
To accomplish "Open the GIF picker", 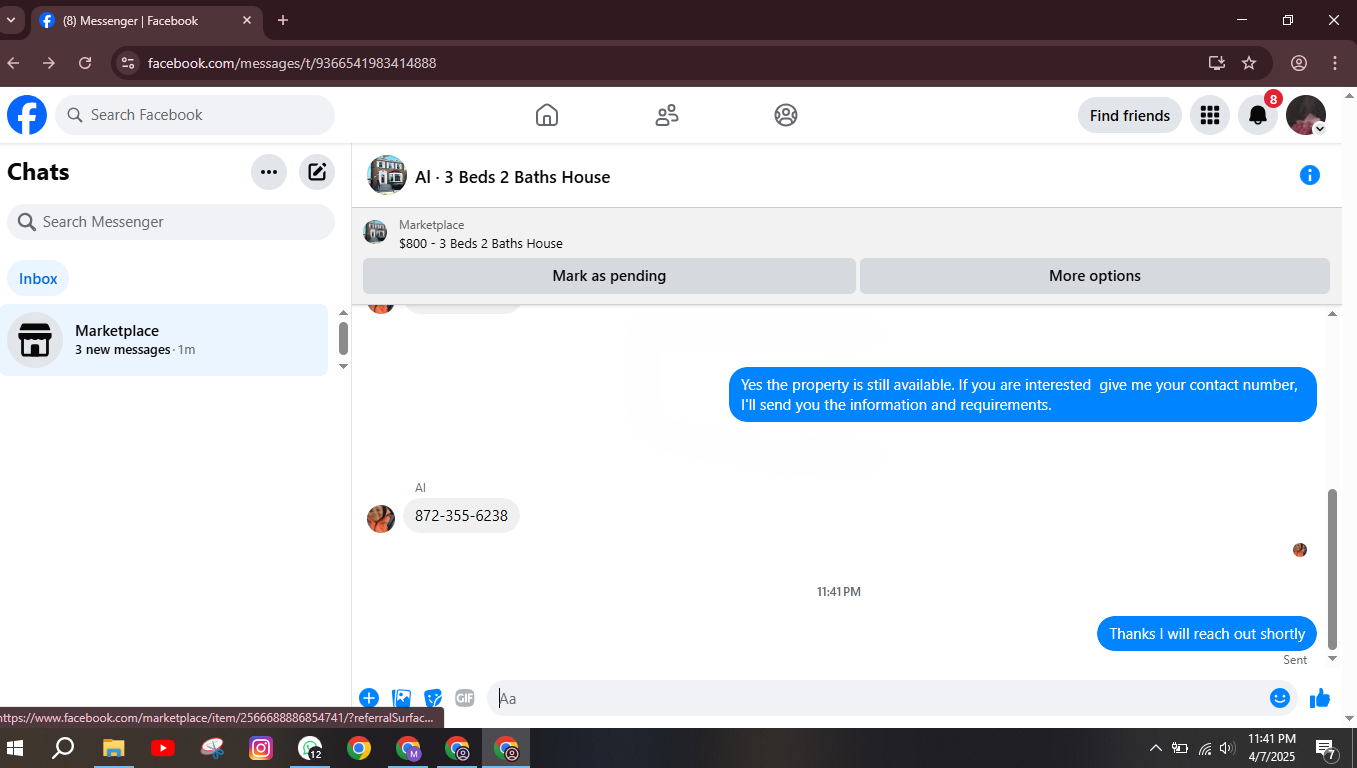I will [465, 698].
